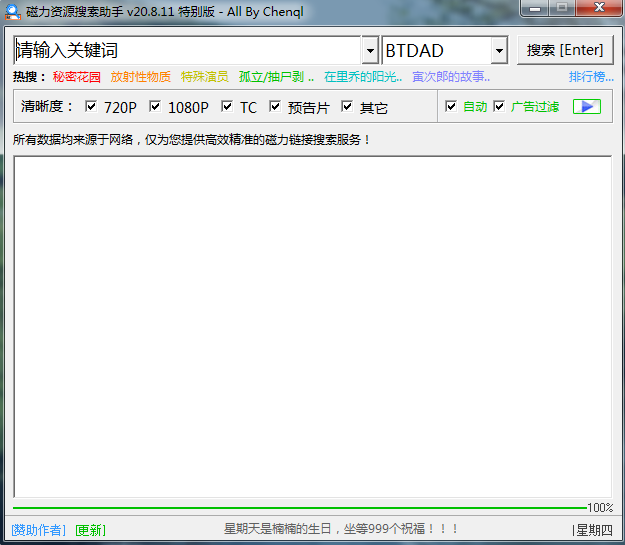Disable the 自动 checkbox
Screen dimensions: 625x545
(x=451, y=106)
